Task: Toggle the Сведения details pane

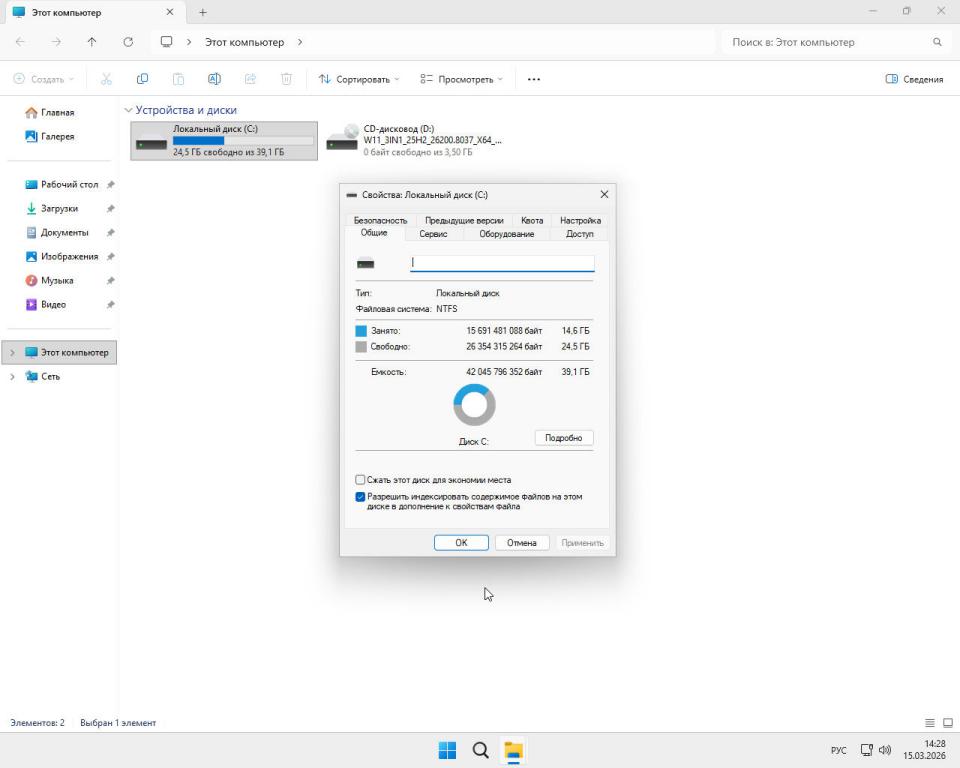Action: [x=914, y=79]
